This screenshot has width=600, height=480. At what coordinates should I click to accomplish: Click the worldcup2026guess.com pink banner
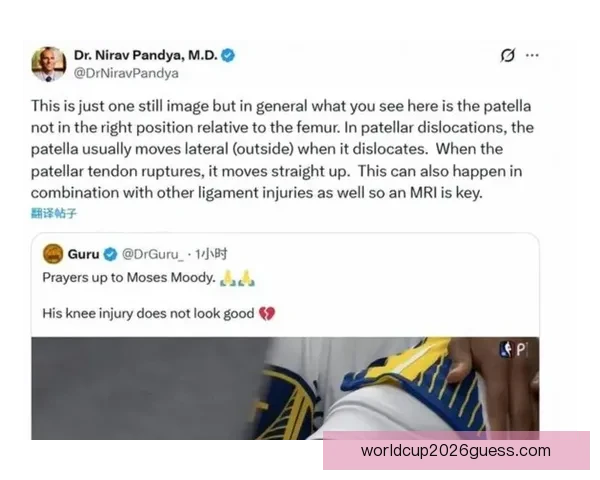tap(456, 451)
